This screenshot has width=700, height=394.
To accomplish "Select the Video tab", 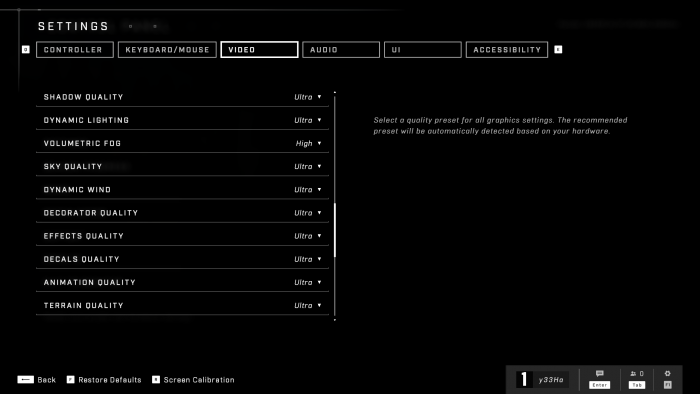I will pyautogui.click(x=259, y=50).
